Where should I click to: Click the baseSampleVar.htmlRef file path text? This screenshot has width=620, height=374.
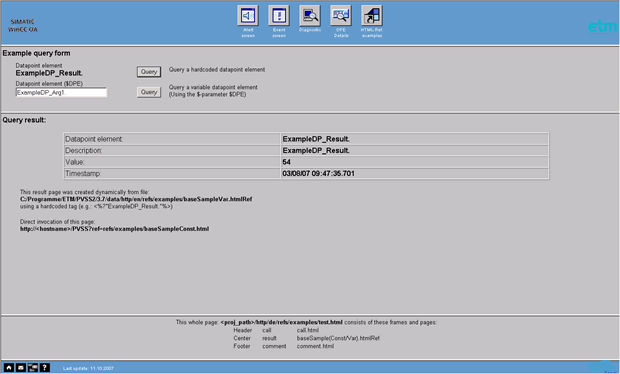pos(136,199)
